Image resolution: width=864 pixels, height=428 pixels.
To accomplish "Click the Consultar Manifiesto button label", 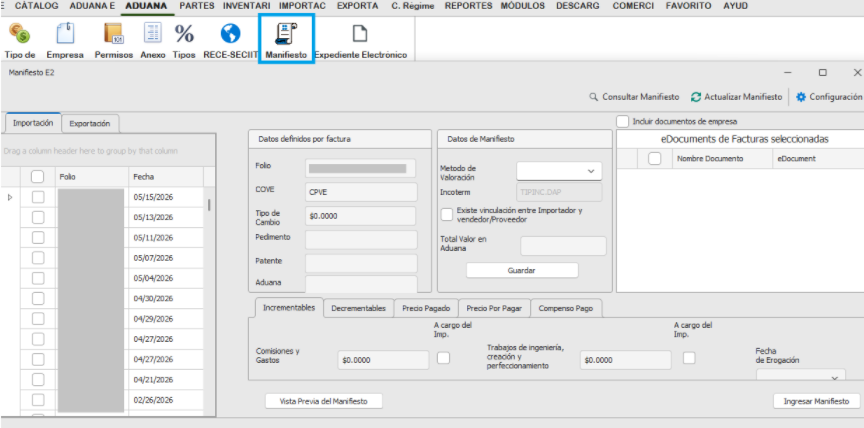I will coord(640,97).
